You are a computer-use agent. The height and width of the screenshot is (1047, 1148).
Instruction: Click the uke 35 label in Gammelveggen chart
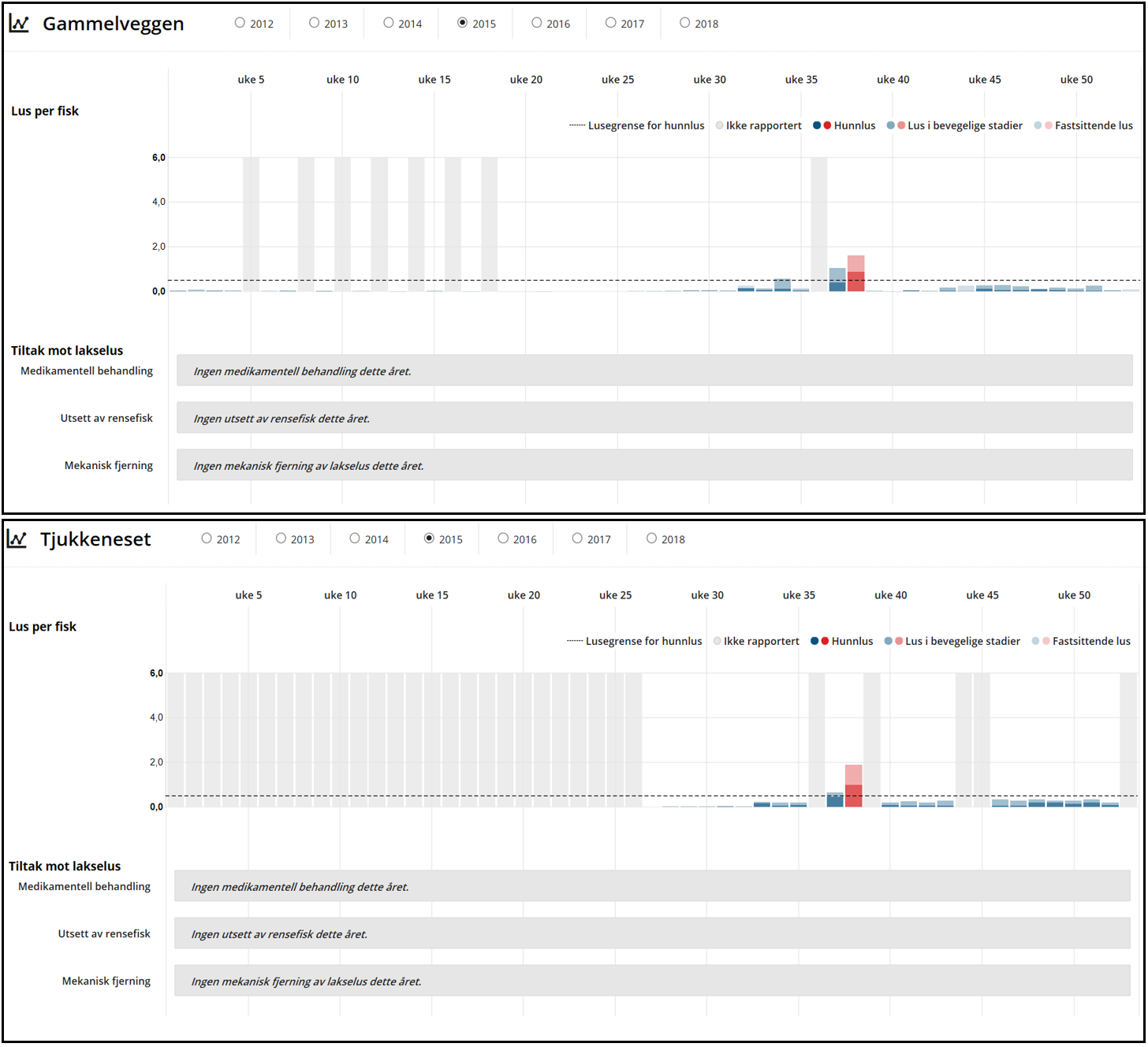[x=801, y=80]
